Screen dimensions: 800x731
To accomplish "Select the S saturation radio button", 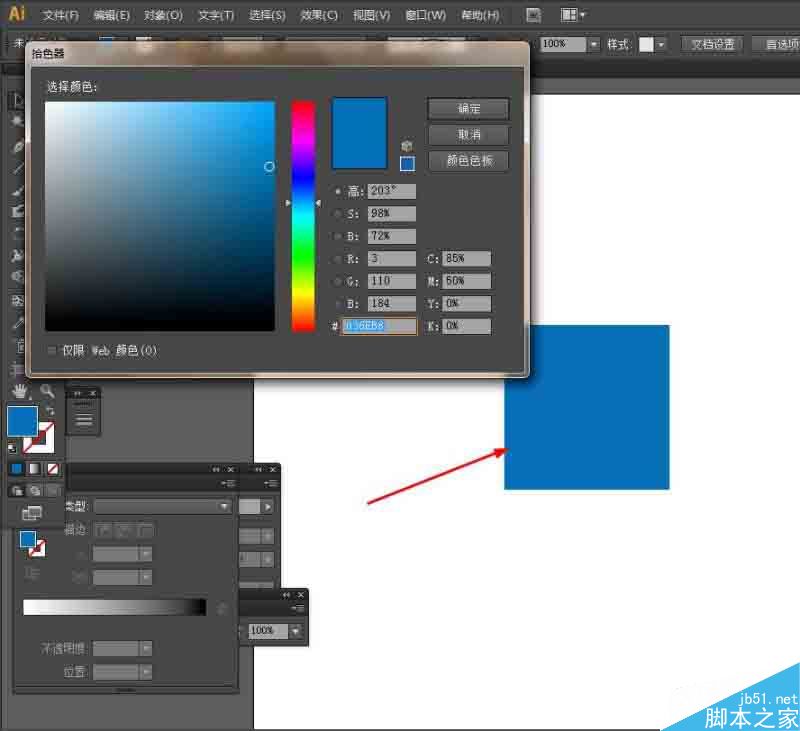I will tap(337, 214).
